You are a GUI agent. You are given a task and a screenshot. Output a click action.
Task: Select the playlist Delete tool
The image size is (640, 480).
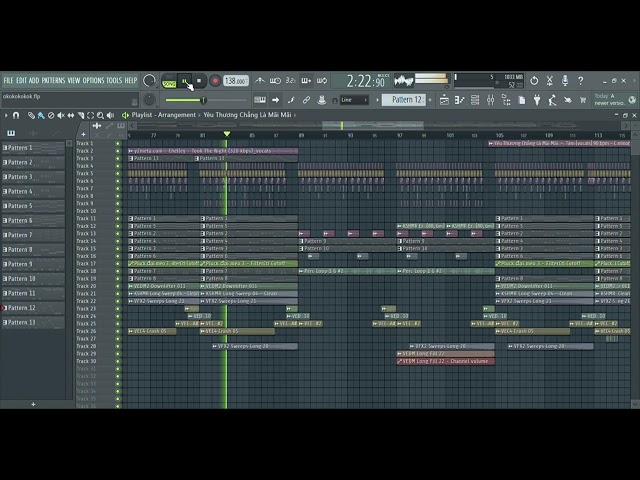coord(51,116)
